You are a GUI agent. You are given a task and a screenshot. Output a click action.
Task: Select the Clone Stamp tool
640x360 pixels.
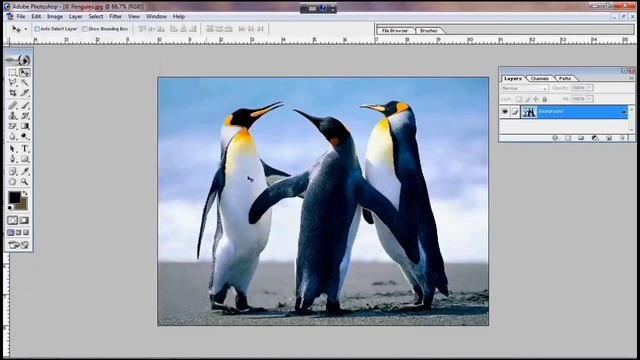(13, 116)
